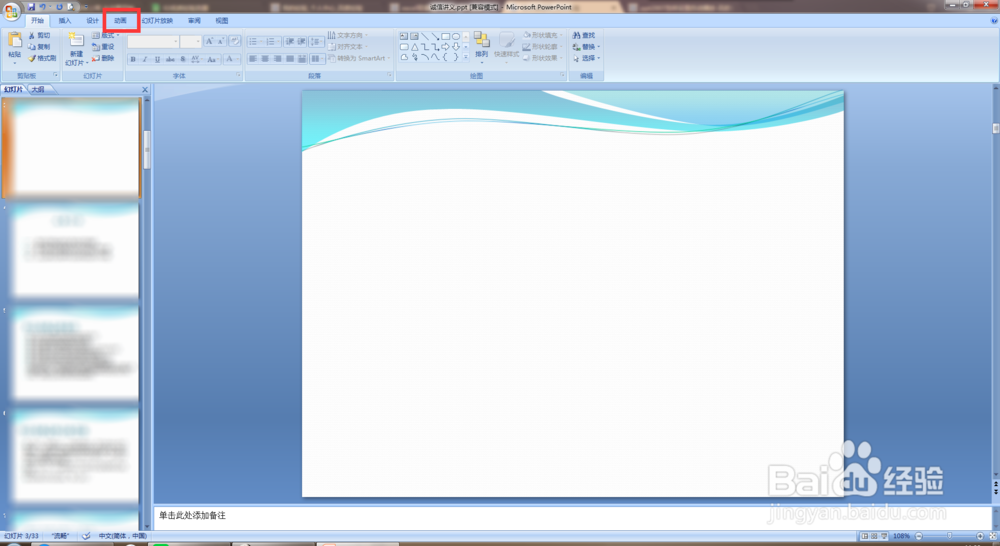Open Convert to SmartArt dropdown
The width and height of the screenshot is (1000, 546).
[359, 58]
